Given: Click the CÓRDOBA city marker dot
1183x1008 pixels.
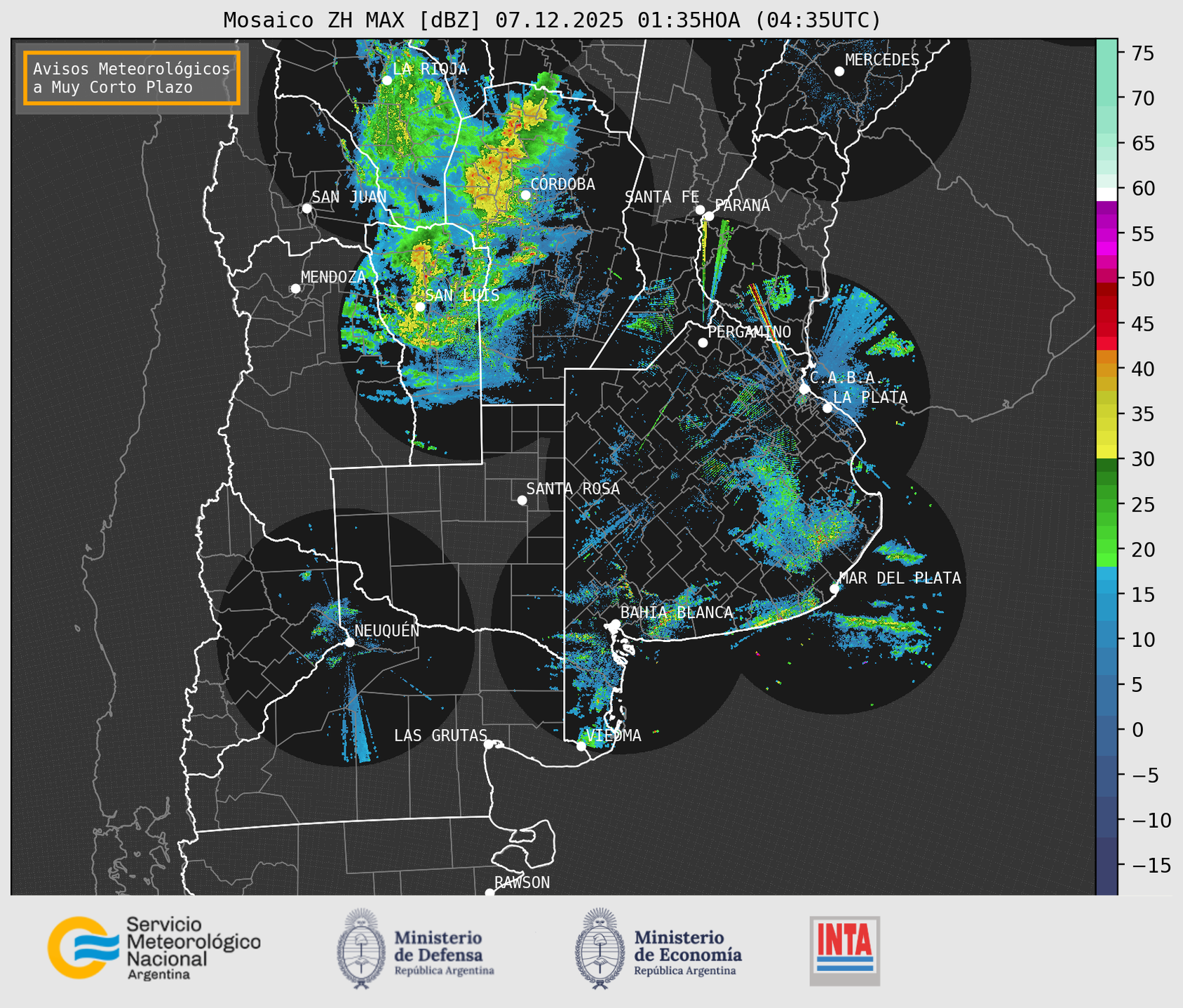Looking at the screenshot, I should (525, 195).
